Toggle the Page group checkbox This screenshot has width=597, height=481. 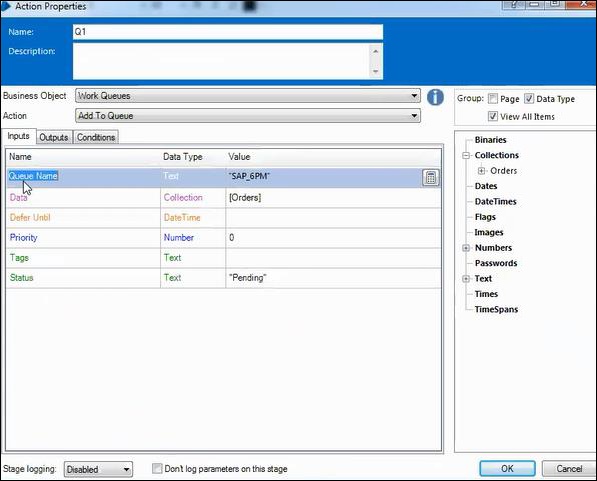[493, 99]
